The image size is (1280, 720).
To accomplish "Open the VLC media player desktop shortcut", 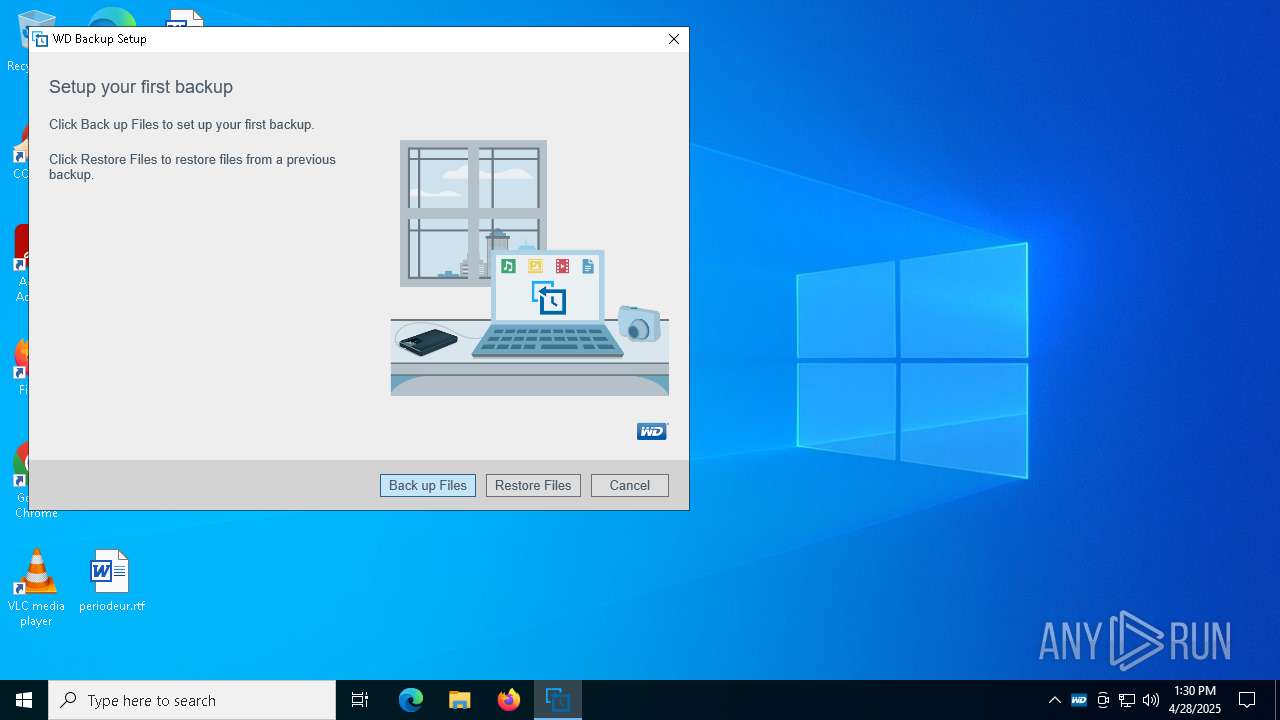I will click(36, 588).
